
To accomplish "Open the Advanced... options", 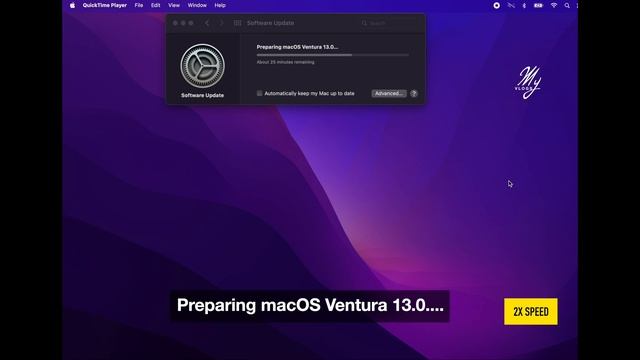I will (x=389, y=93).
